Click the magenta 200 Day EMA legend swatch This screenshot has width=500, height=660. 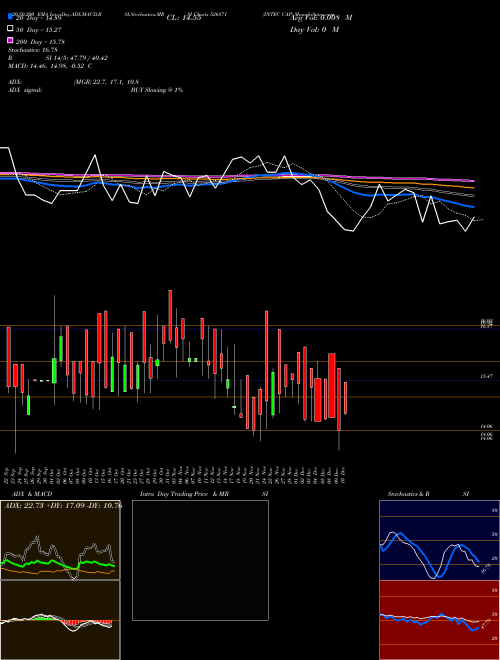click(x=11, y=40)
